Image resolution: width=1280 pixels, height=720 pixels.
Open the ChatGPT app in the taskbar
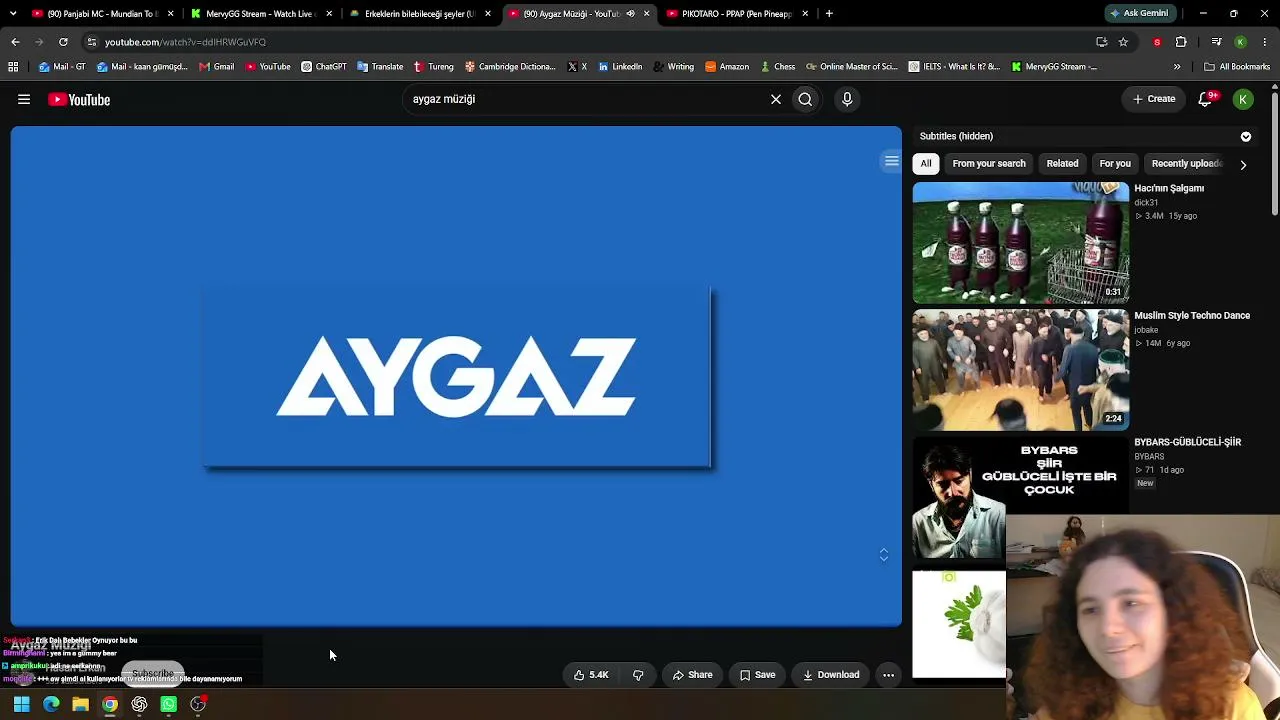pyautogui.click(x=139, y=704)
